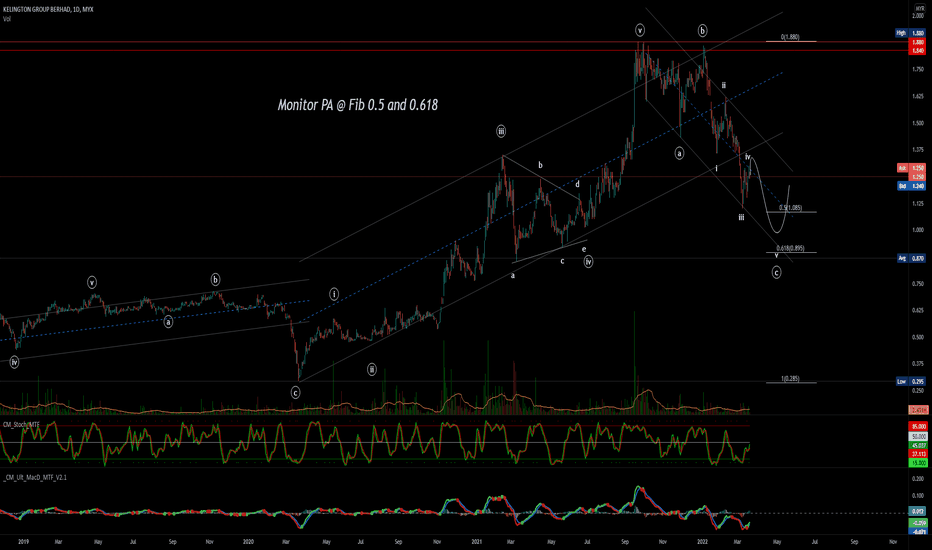The image size is (932, 550).
Task: Open the MYR currency selector on price axis
Action: point(920,9)
